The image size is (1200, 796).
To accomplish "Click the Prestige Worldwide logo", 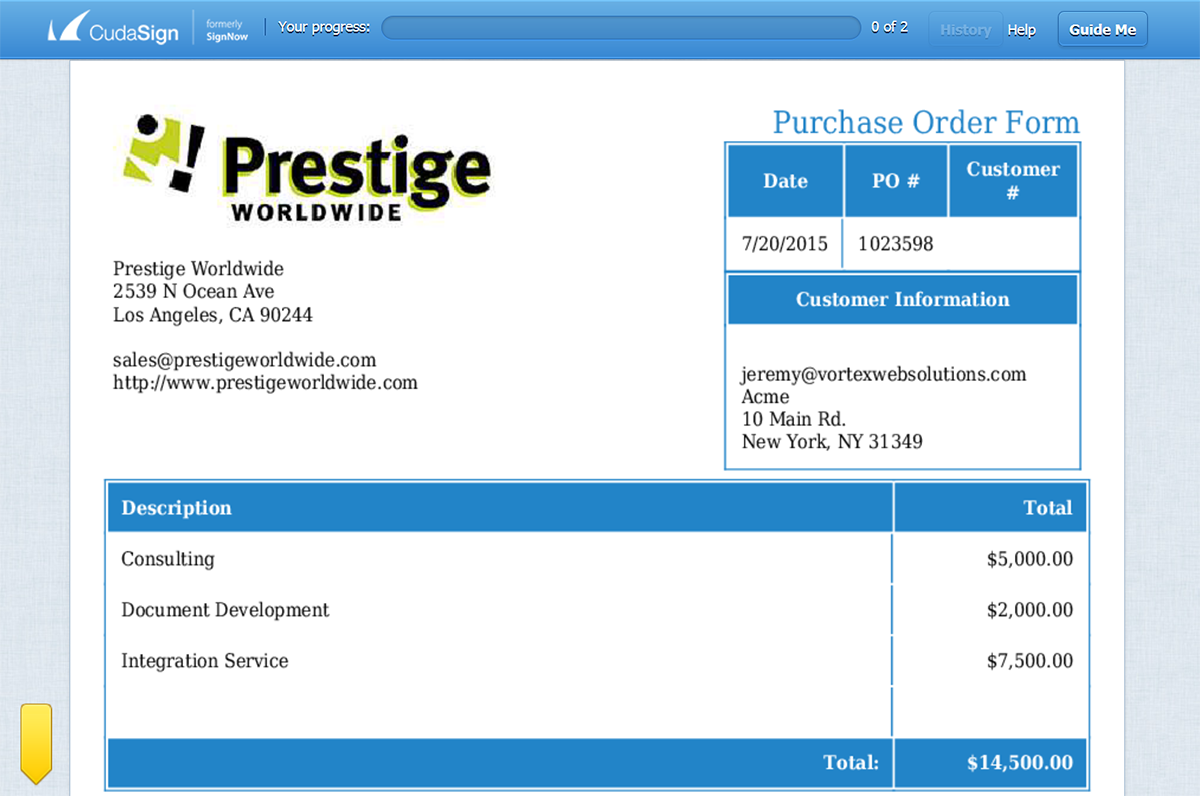I will point(306,168).
